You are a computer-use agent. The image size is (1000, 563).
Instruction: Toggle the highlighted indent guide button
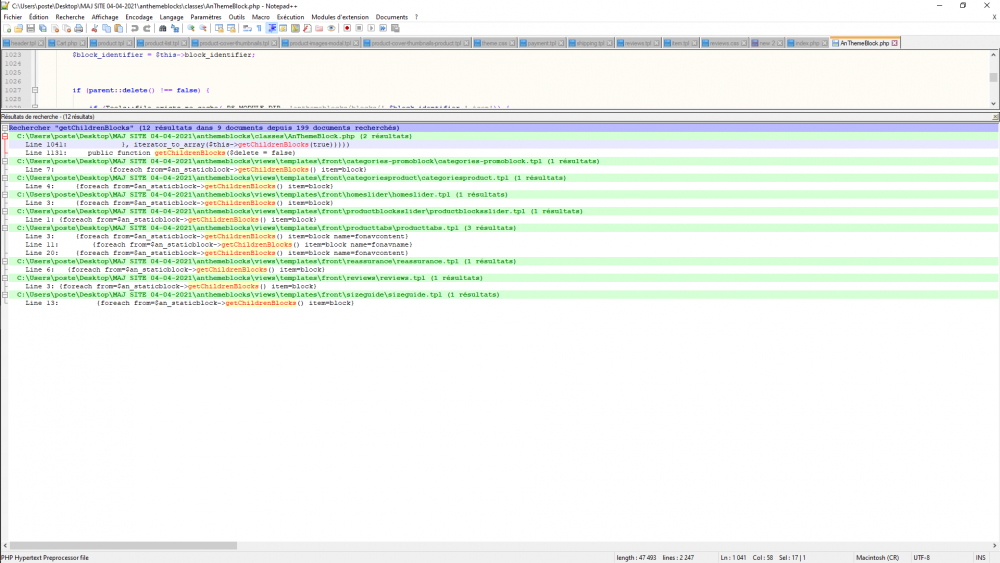pyautogui.click(x=272, y=28)
